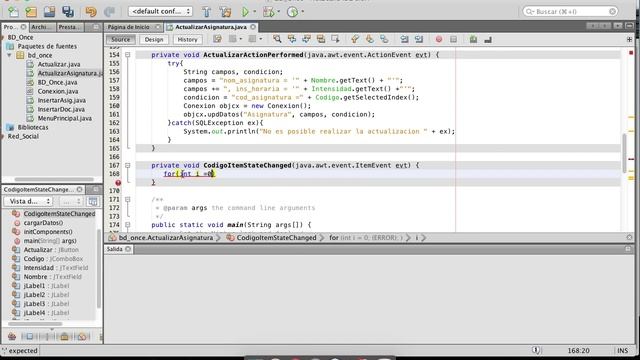Click the Buscar search field
Viewport: 640px width, 360px height.
[570, 11]
